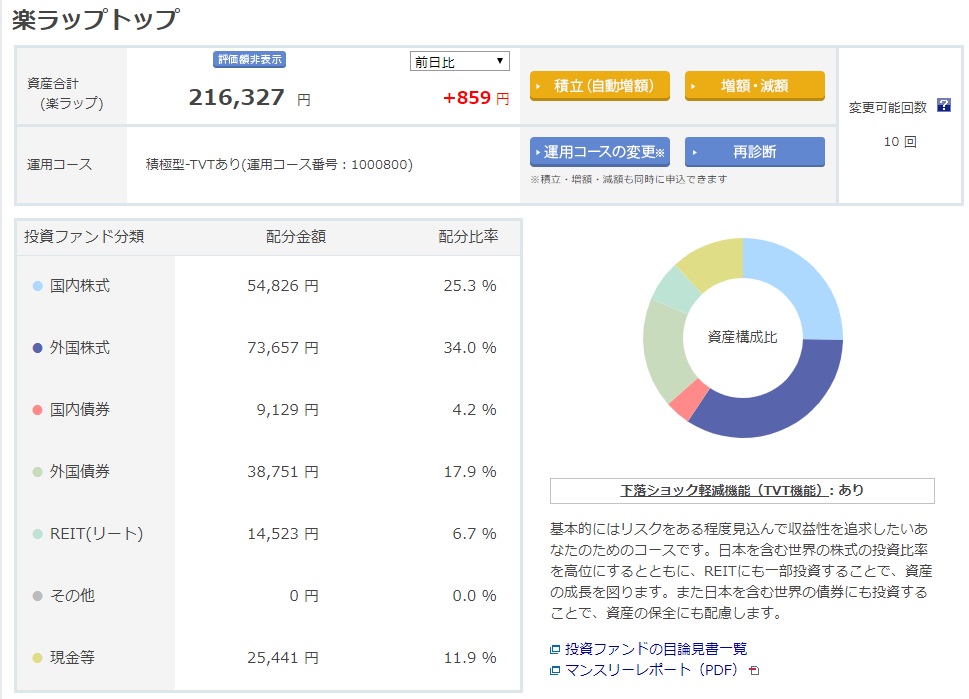Screen dimensions: 969x699
Task: Click the 17.9 % ratio value
Action: click(470, 472)
